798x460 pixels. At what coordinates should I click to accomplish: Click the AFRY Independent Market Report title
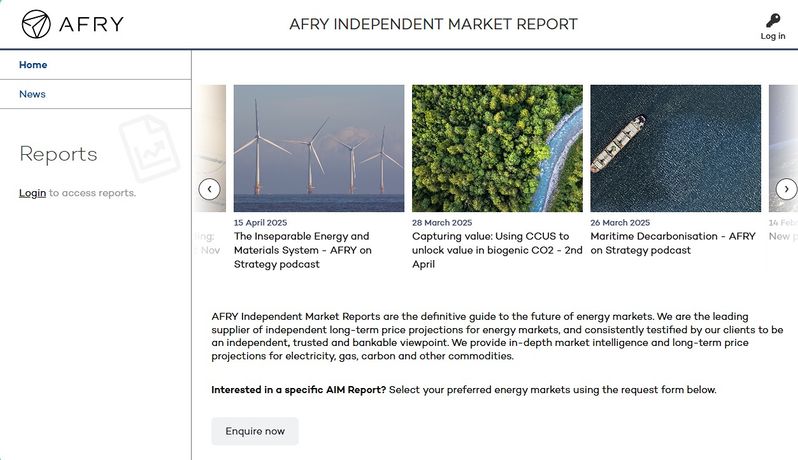pyautogui.click(x=433, y=24)
